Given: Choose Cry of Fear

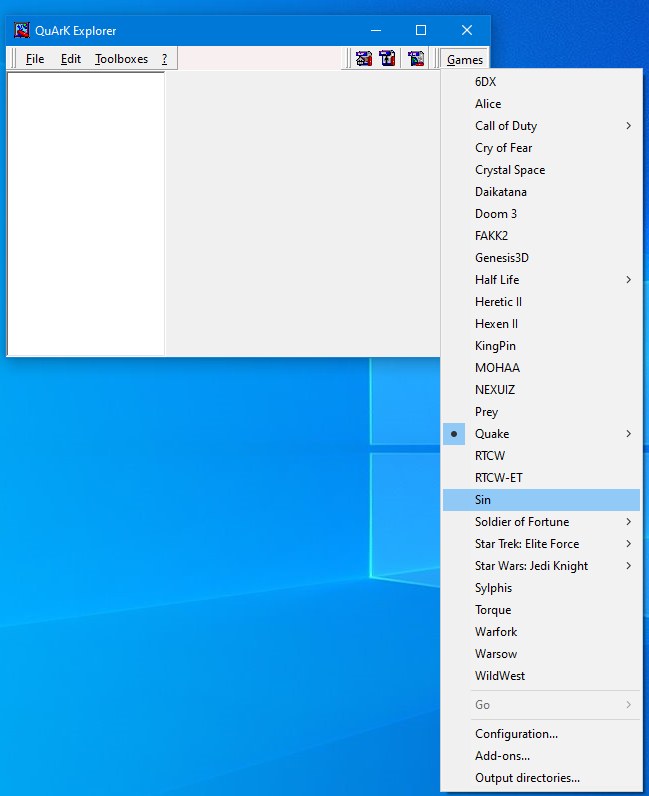Looking at the screenshot, I should pos(541,148).
